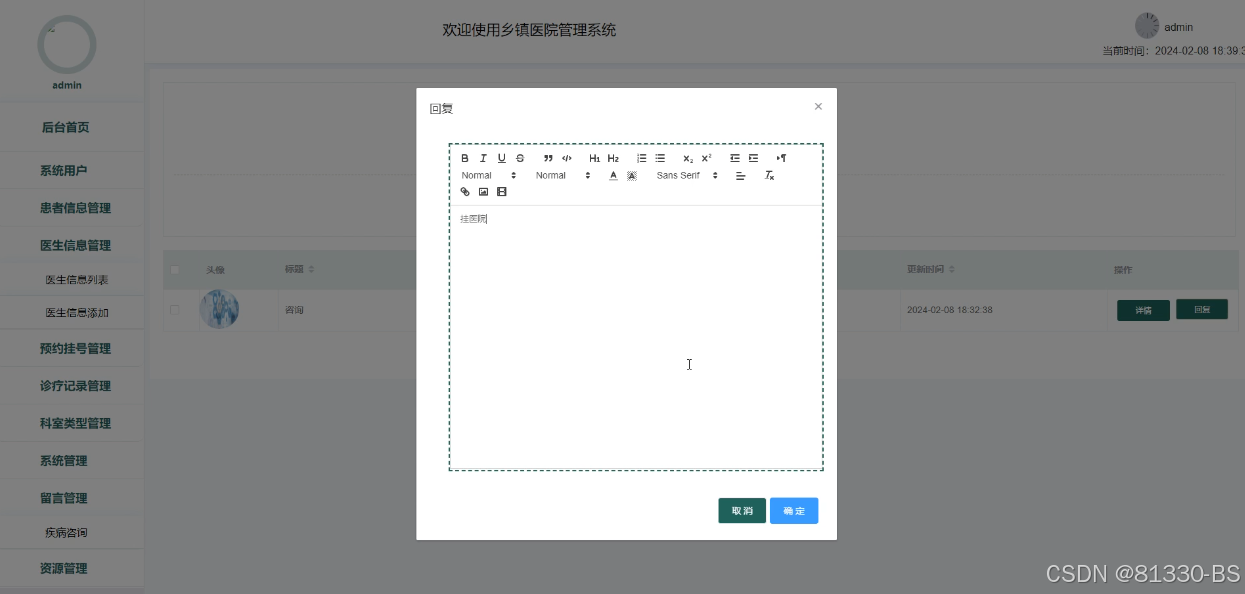Open the text alignment picker
Screen dimensions: 1245x594
[741, 175]
